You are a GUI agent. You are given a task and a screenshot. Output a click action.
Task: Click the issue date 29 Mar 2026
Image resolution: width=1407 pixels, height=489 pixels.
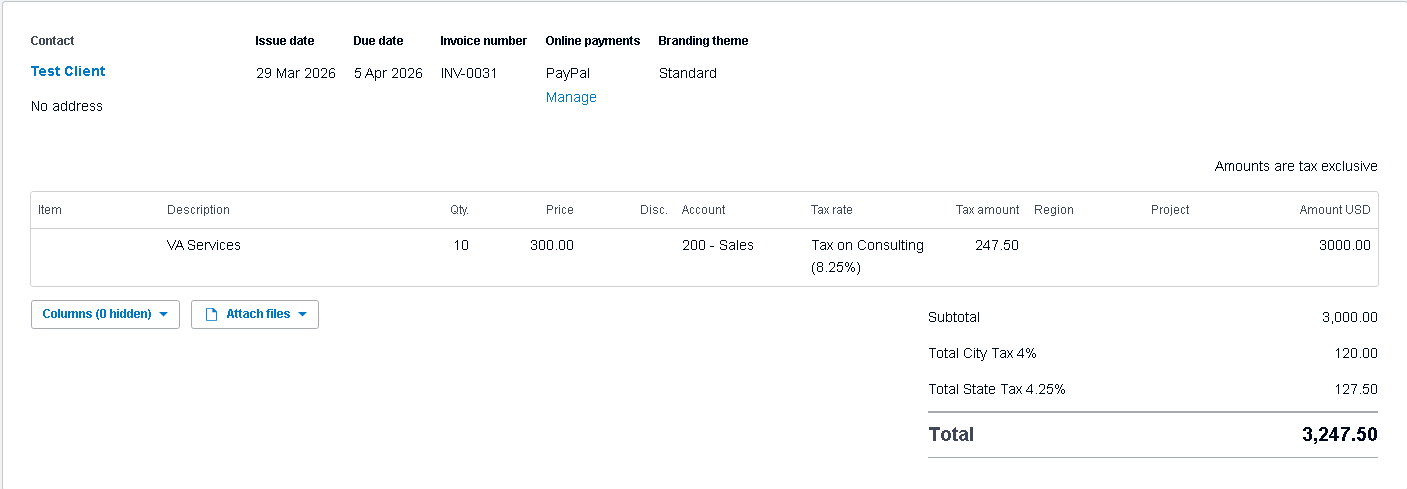296,73
